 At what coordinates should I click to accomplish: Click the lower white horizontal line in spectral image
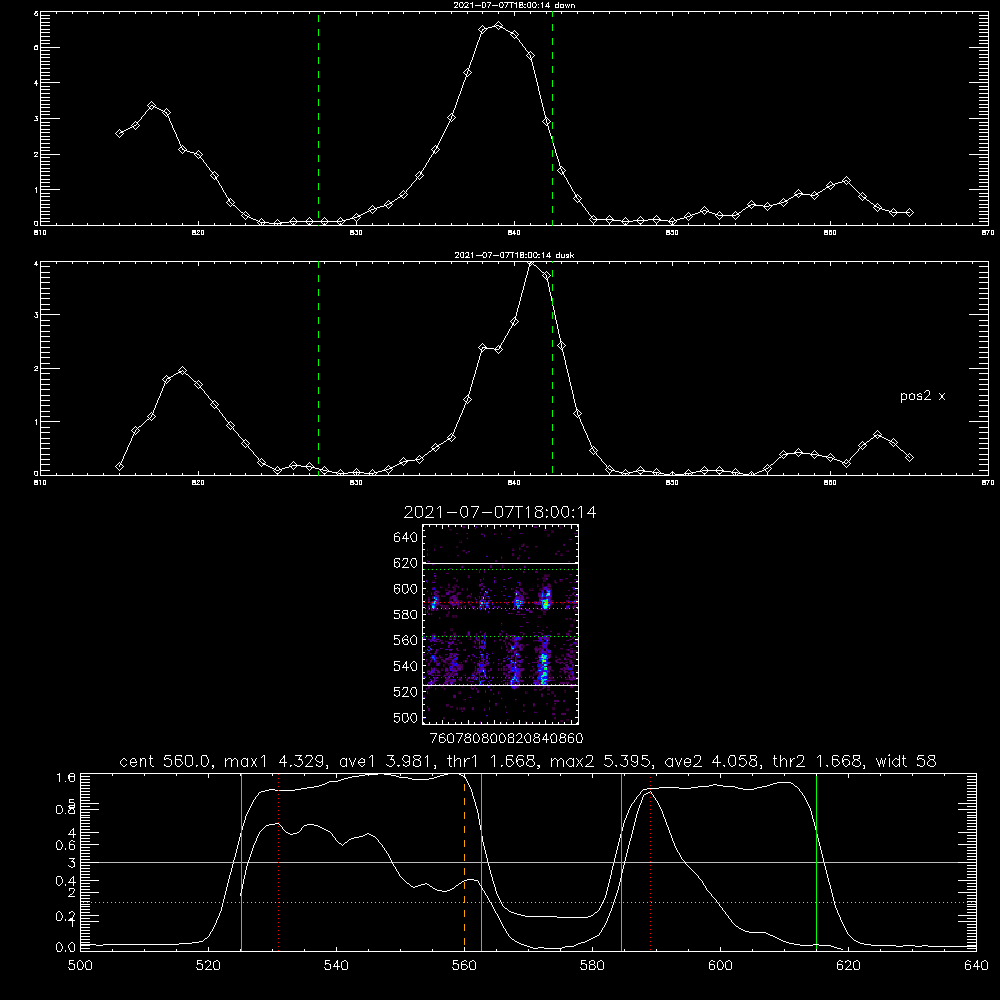click(500, 686)
